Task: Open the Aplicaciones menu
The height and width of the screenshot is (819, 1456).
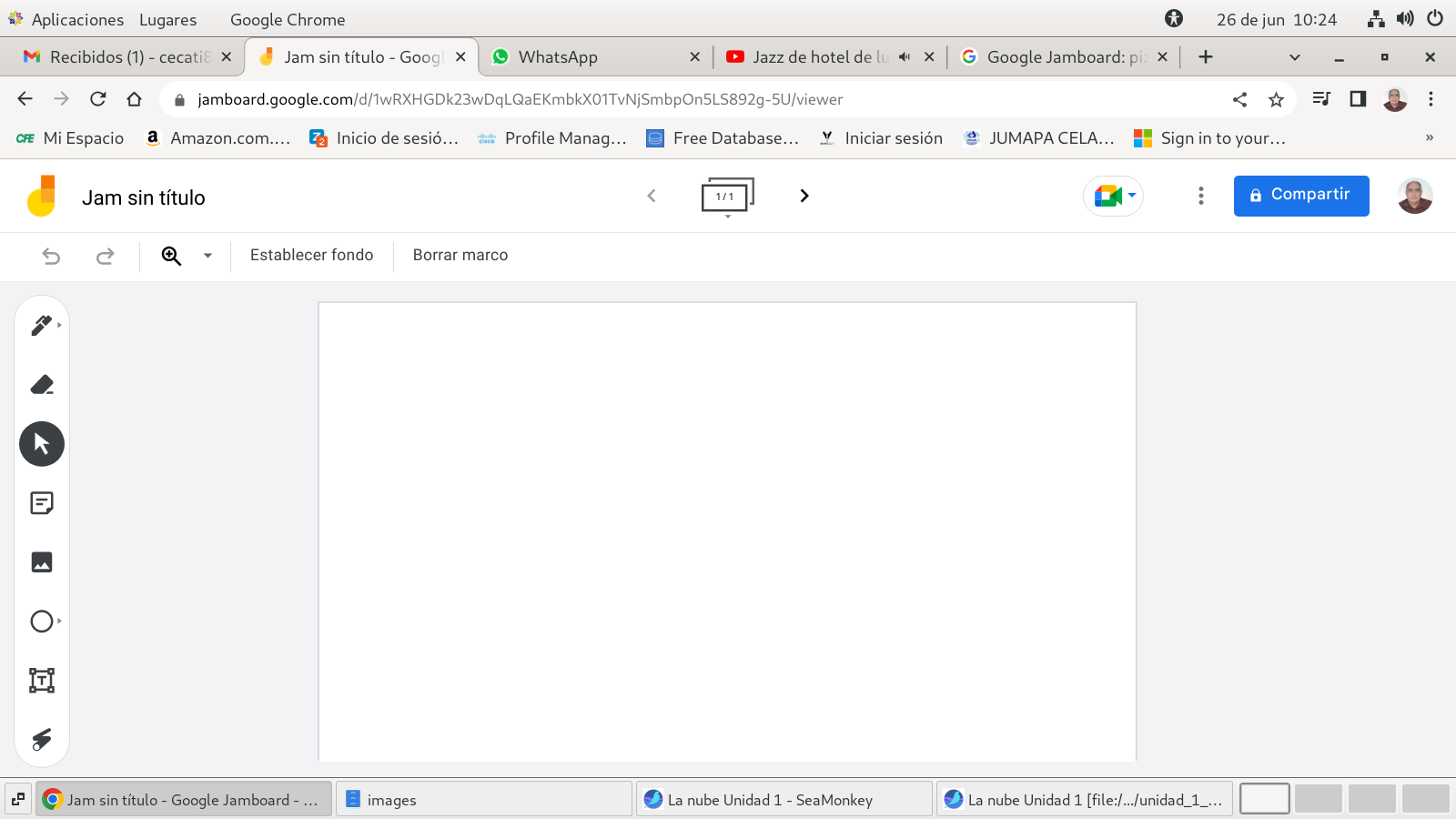Action: 66,19
